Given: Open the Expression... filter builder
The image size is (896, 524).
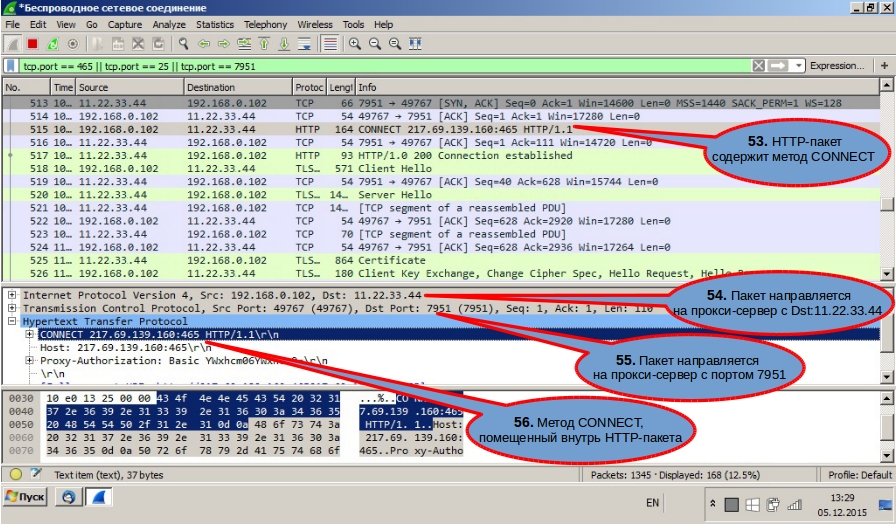Looking at the screenshot, I should coord(837,66).
